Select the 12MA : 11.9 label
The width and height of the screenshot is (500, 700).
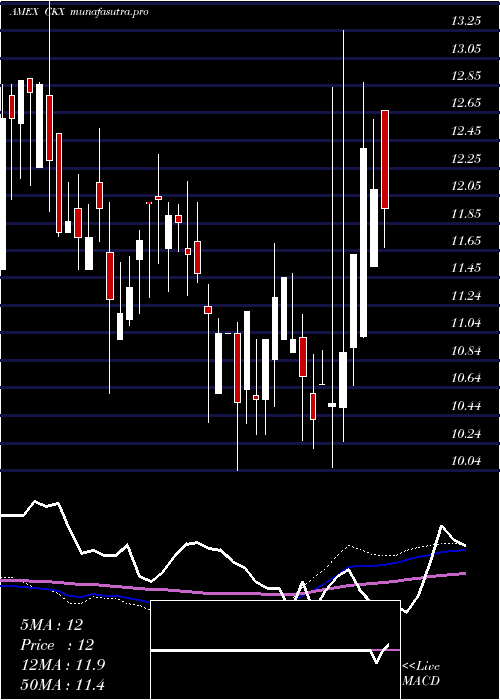point(63,664)
